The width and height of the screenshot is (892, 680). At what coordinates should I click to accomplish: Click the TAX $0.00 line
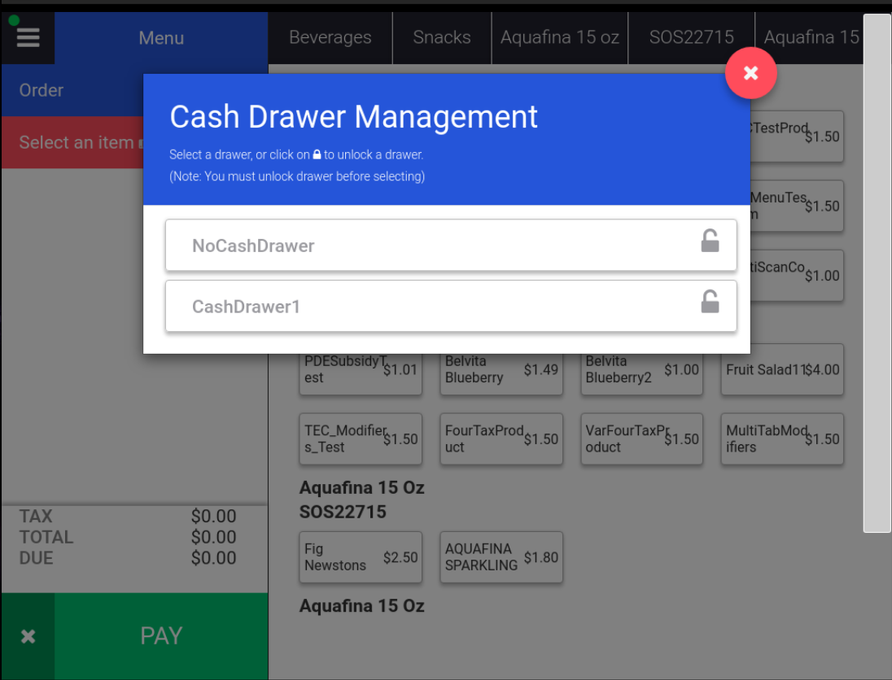coord(127,516)
